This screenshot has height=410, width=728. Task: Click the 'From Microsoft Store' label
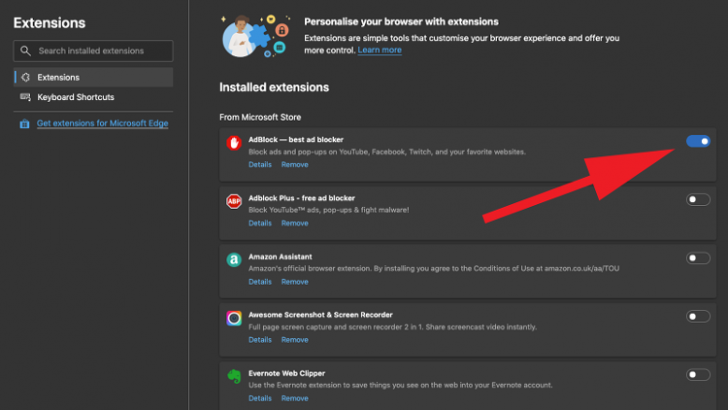(260, 117)
